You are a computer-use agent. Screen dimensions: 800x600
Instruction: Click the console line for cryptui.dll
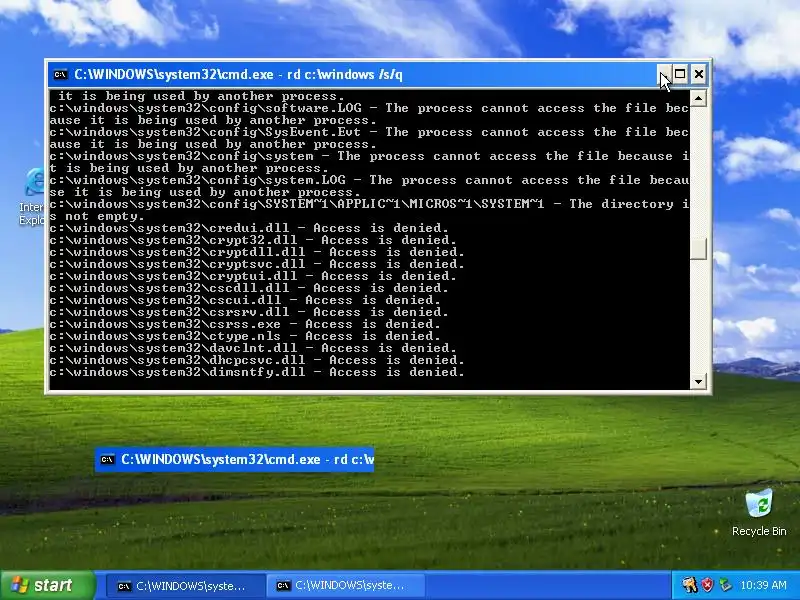pos(253,276)
